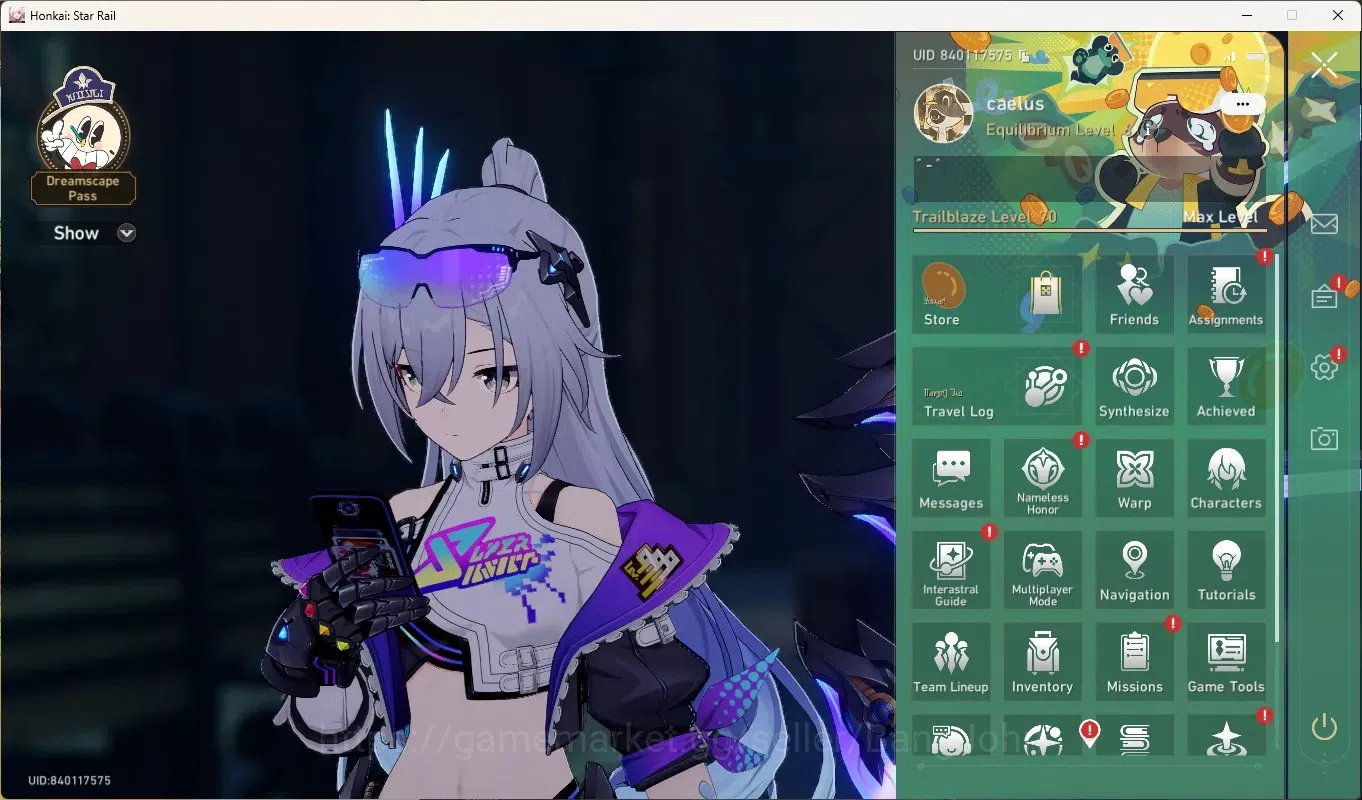Open the settings gear

tap(1324, 368)
